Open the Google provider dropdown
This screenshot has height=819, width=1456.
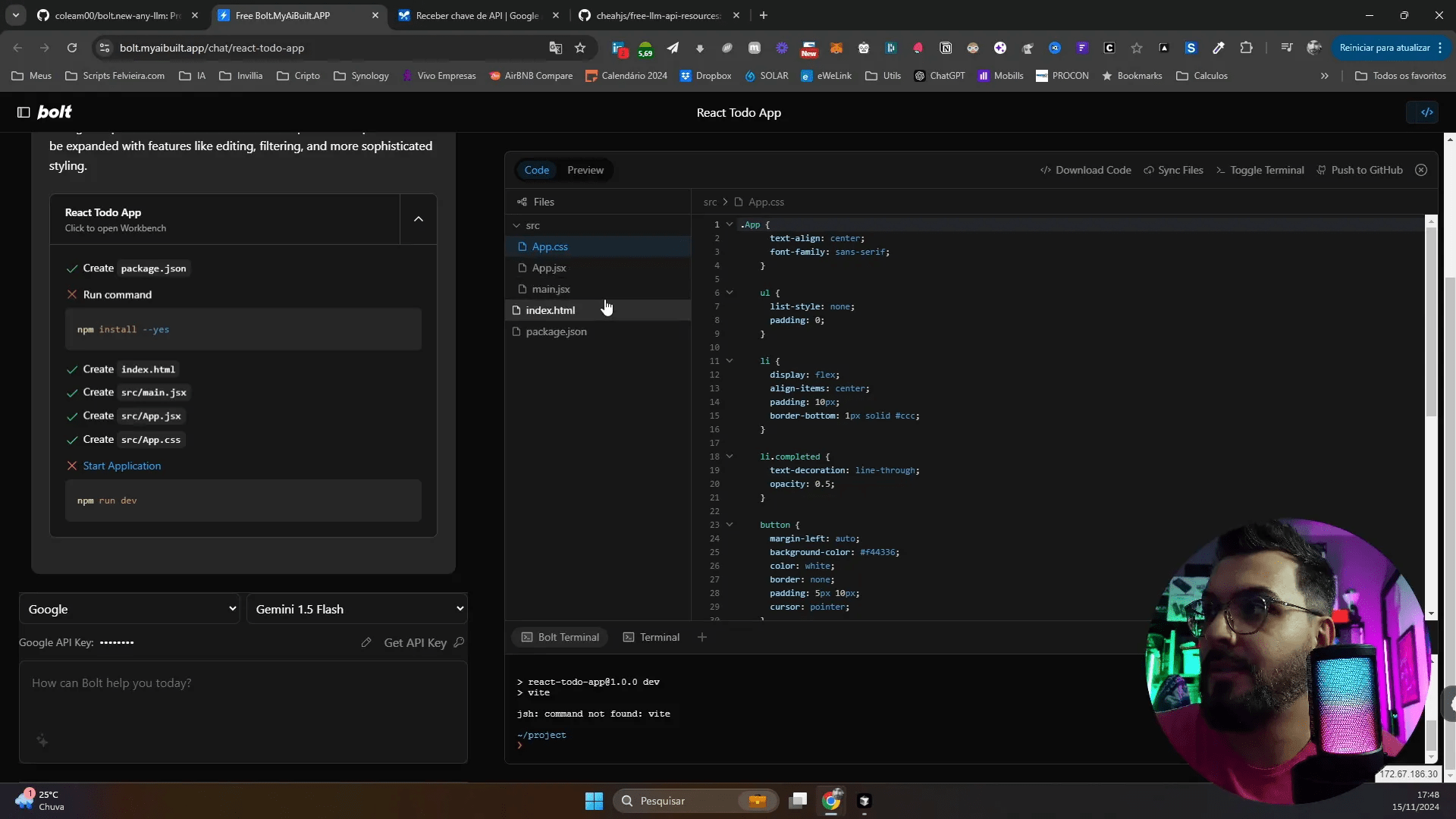130,609
